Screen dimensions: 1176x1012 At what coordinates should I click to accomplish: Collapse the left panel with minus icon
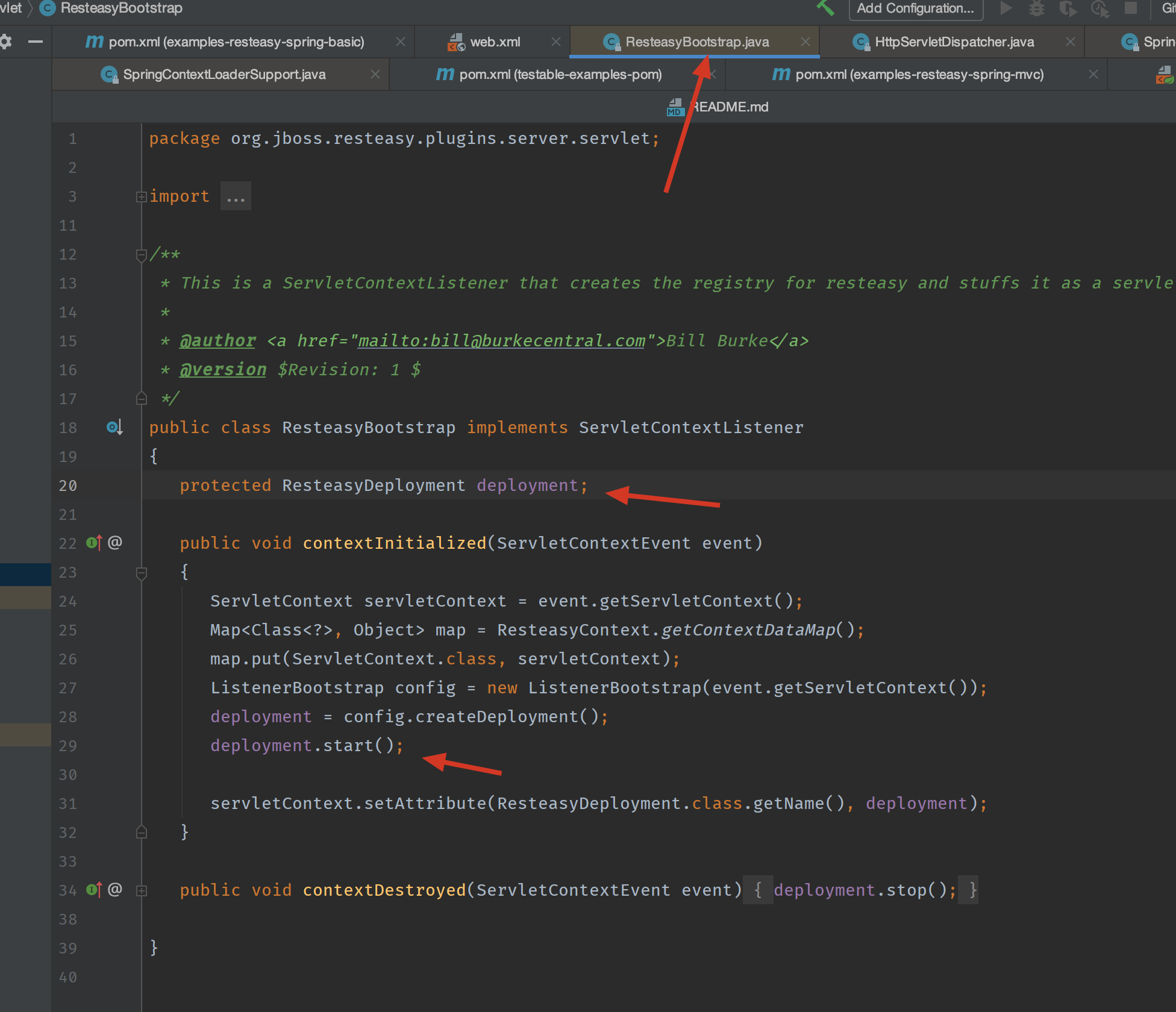[x=36, y=42]
